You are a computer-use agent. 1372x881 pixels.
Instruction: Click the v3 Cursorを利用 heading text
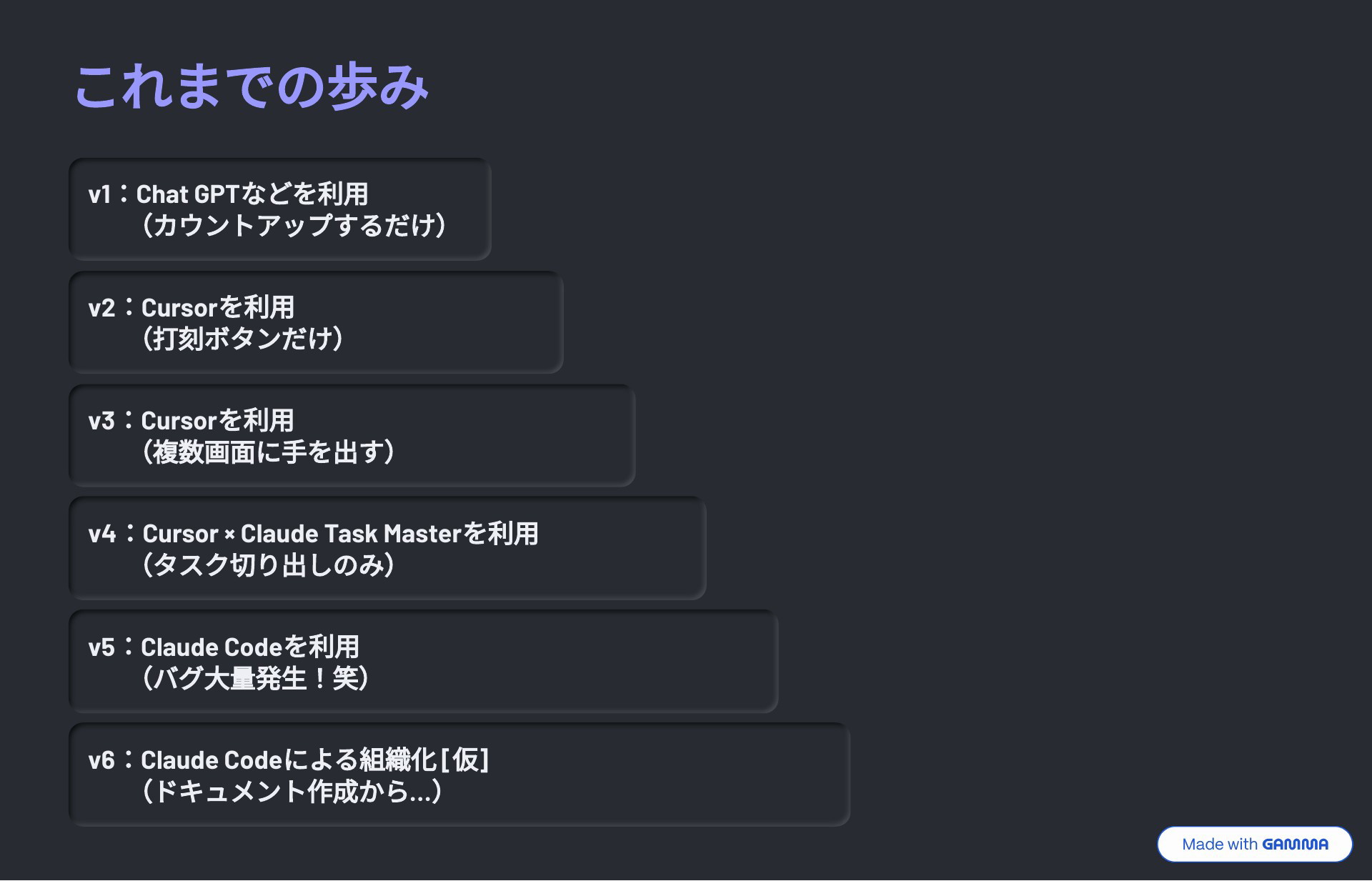[192, 420]
